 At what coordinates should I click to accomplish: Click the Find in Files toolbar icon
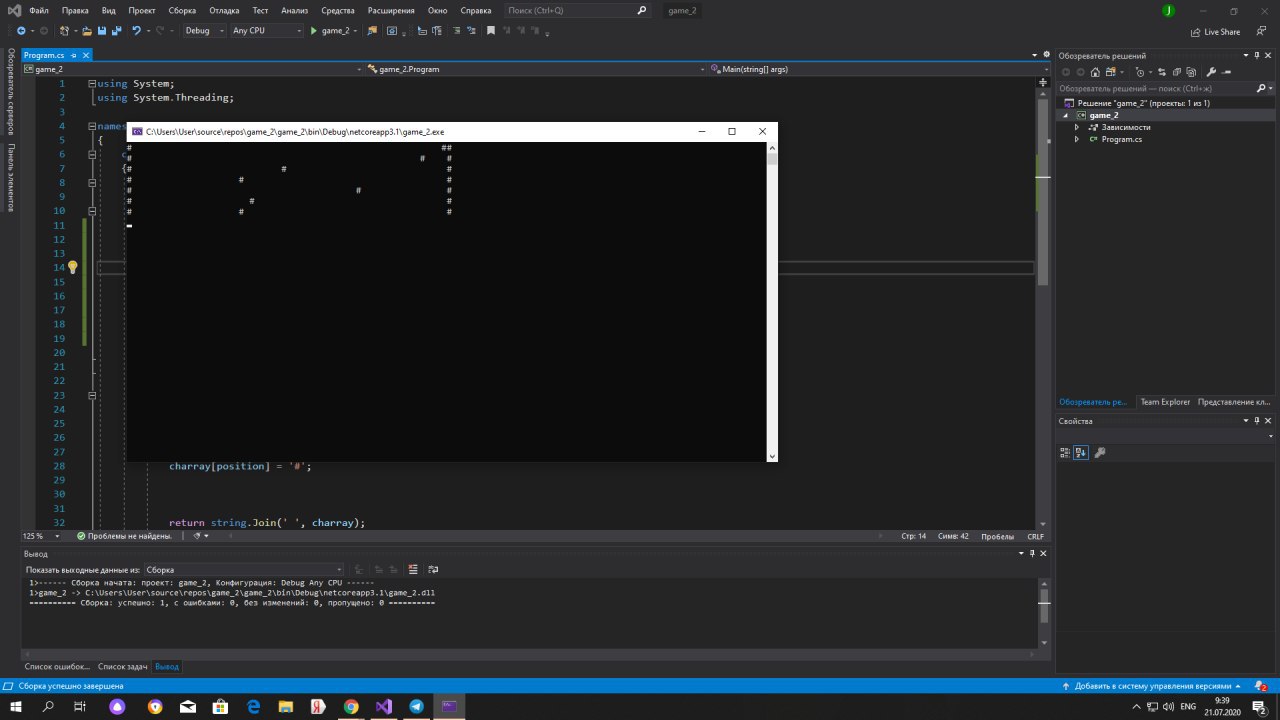(373, 31)
